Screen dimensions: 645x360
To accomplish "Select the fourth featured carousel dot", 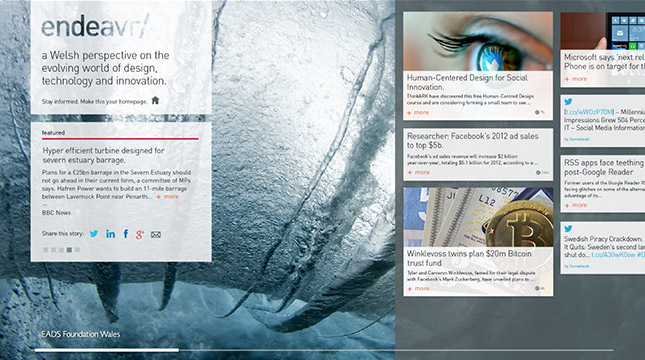I will 69,250.
